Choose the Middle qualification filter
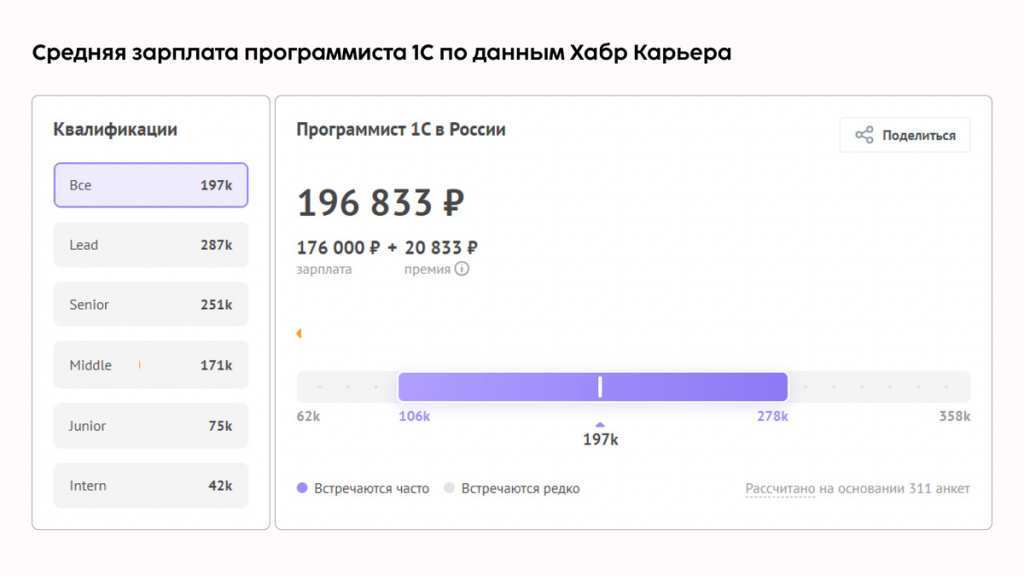 [150, 365]
